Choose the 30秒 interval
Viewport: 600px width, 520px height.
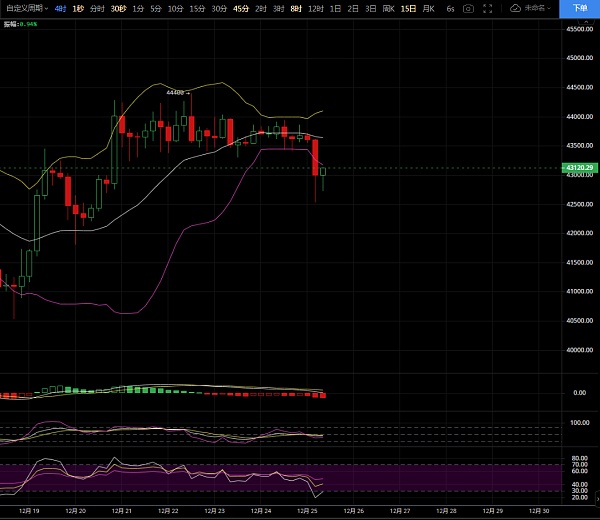tap(119, 8)
